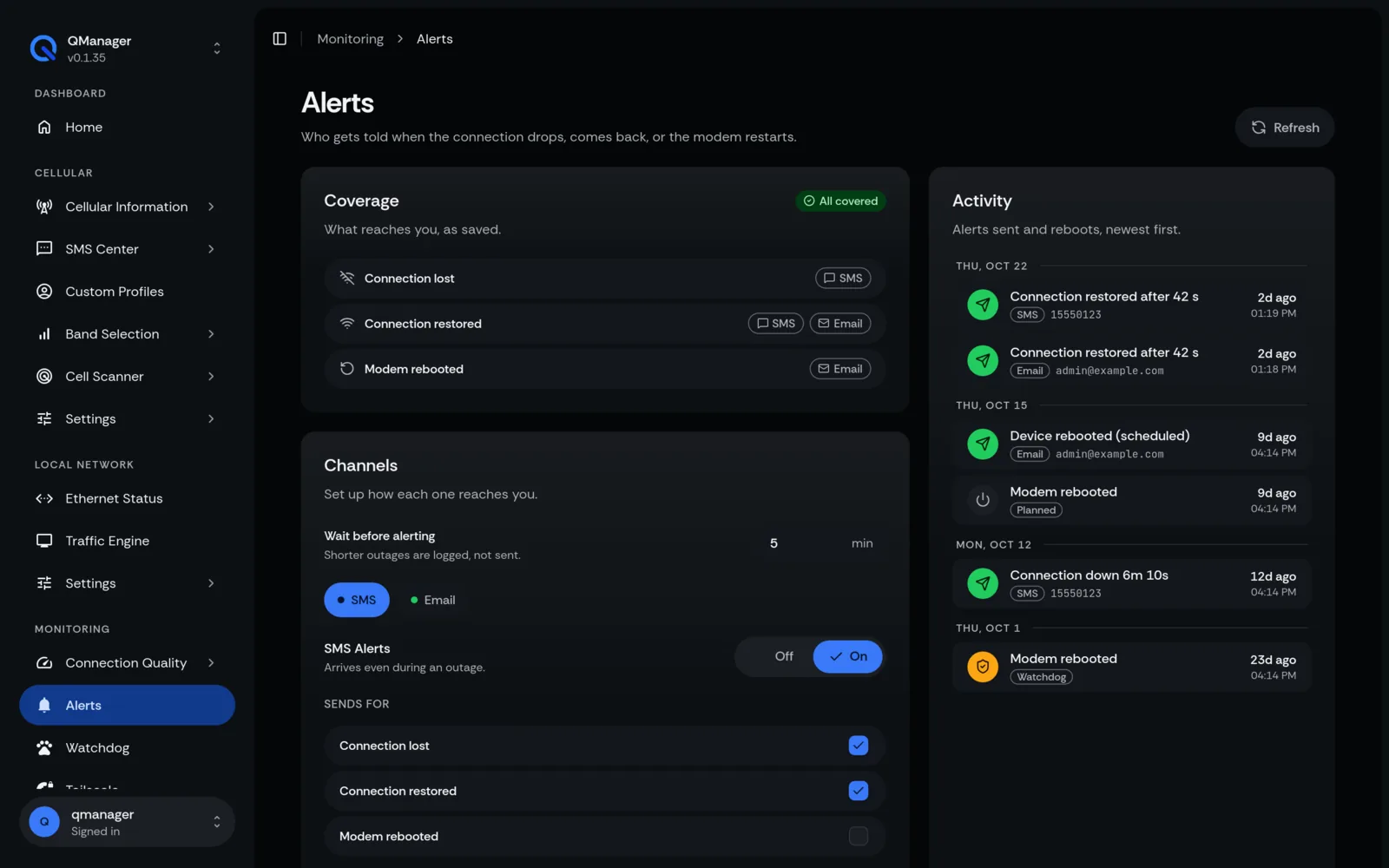Uncheck Connection restored under Sends For
This screenshot has height=868, width=1389.
859,791
